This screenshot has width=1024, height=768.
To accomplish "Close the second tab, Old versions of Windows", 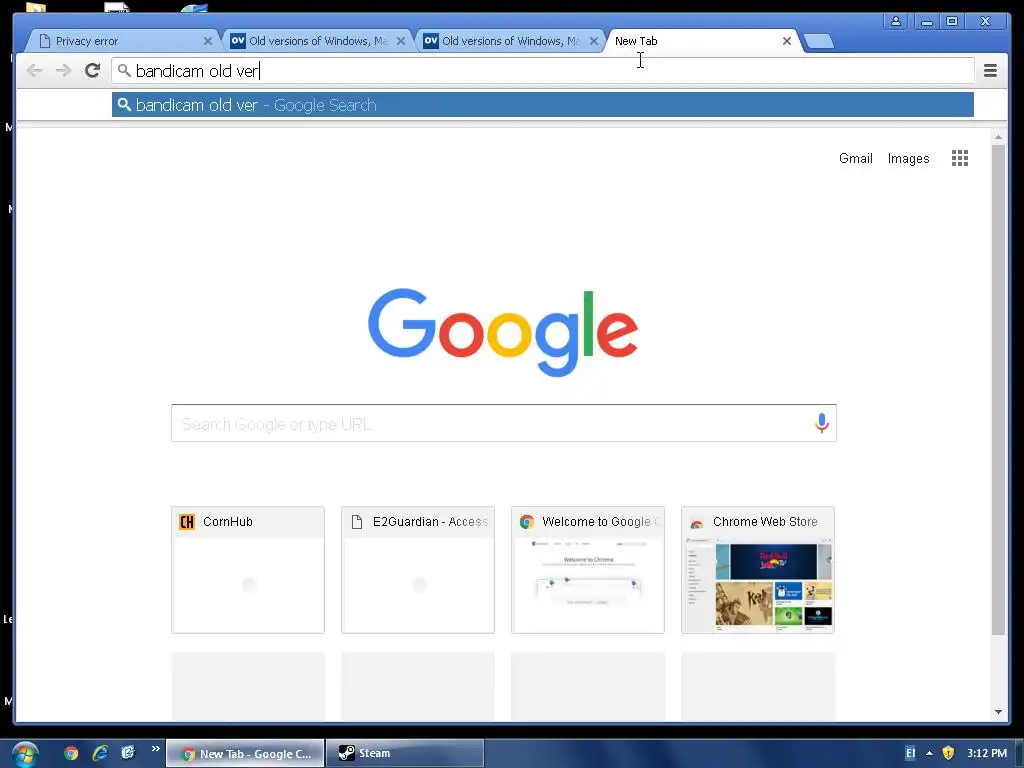I will 401,41.
